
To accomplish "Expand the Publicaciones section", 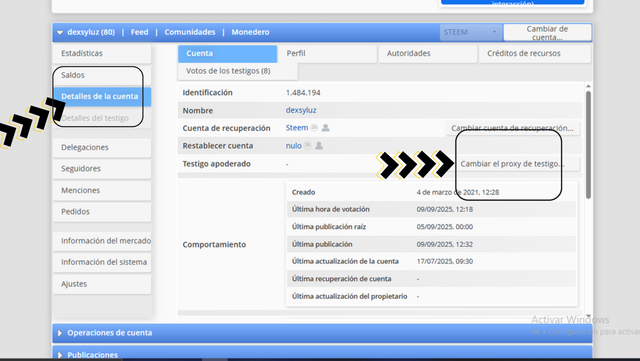I will tap(322, 352).
